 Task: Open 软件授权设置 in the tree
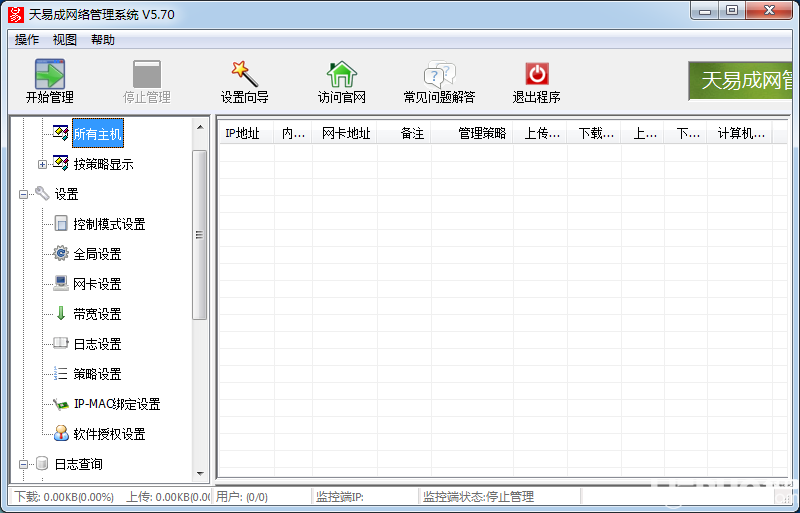tap(109, 434)
